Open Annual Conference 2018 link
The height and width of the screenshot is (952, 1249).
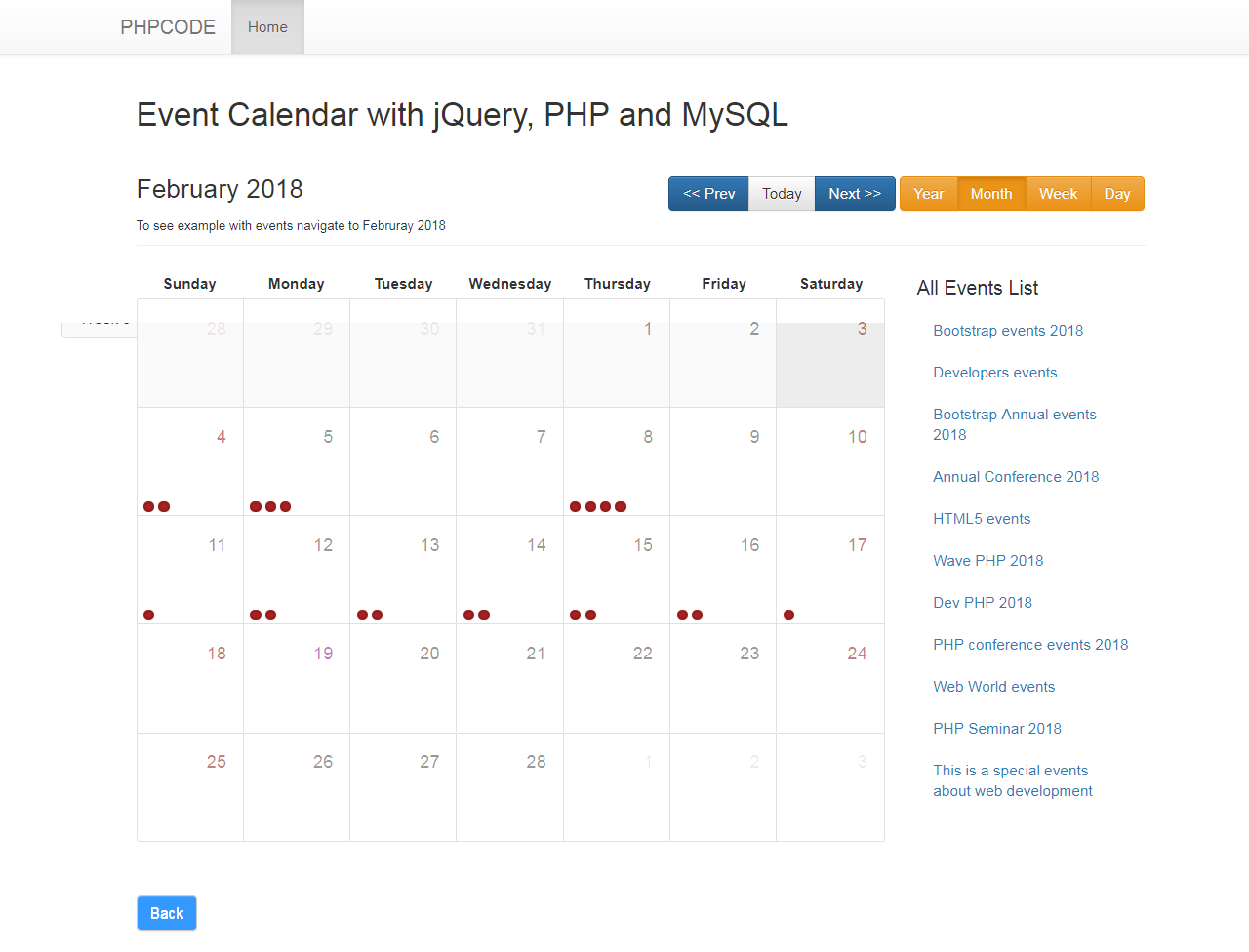[x=1016, y=476]
